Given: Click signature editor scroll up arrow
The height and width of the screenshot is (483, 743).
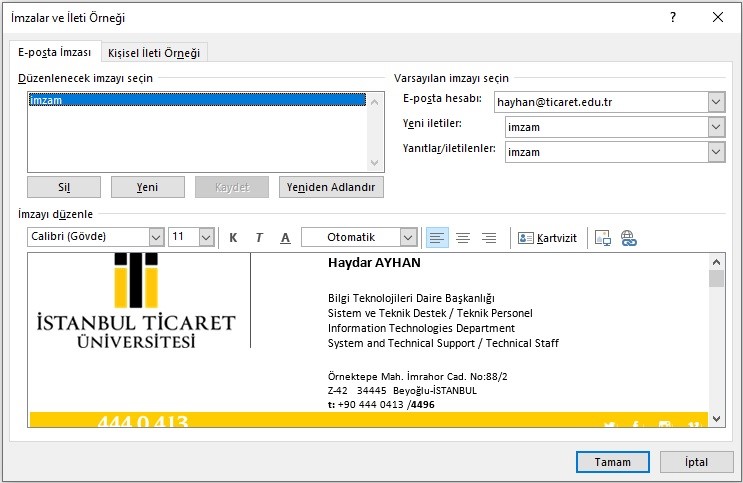Looking at the screenshot, I should (716, 262).
